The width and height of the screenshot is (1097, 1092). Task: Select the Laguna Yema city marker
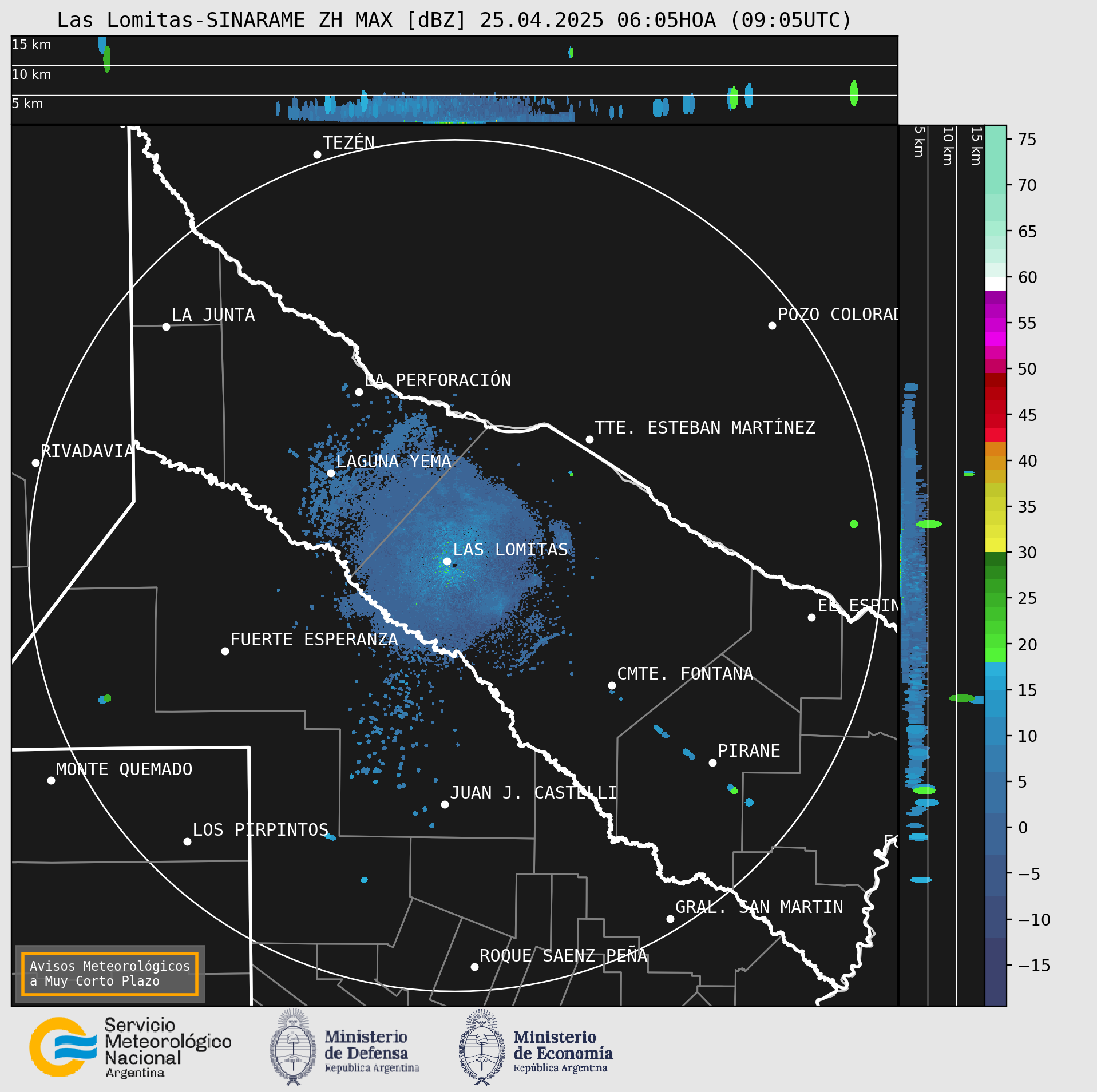tap(331, 473)
